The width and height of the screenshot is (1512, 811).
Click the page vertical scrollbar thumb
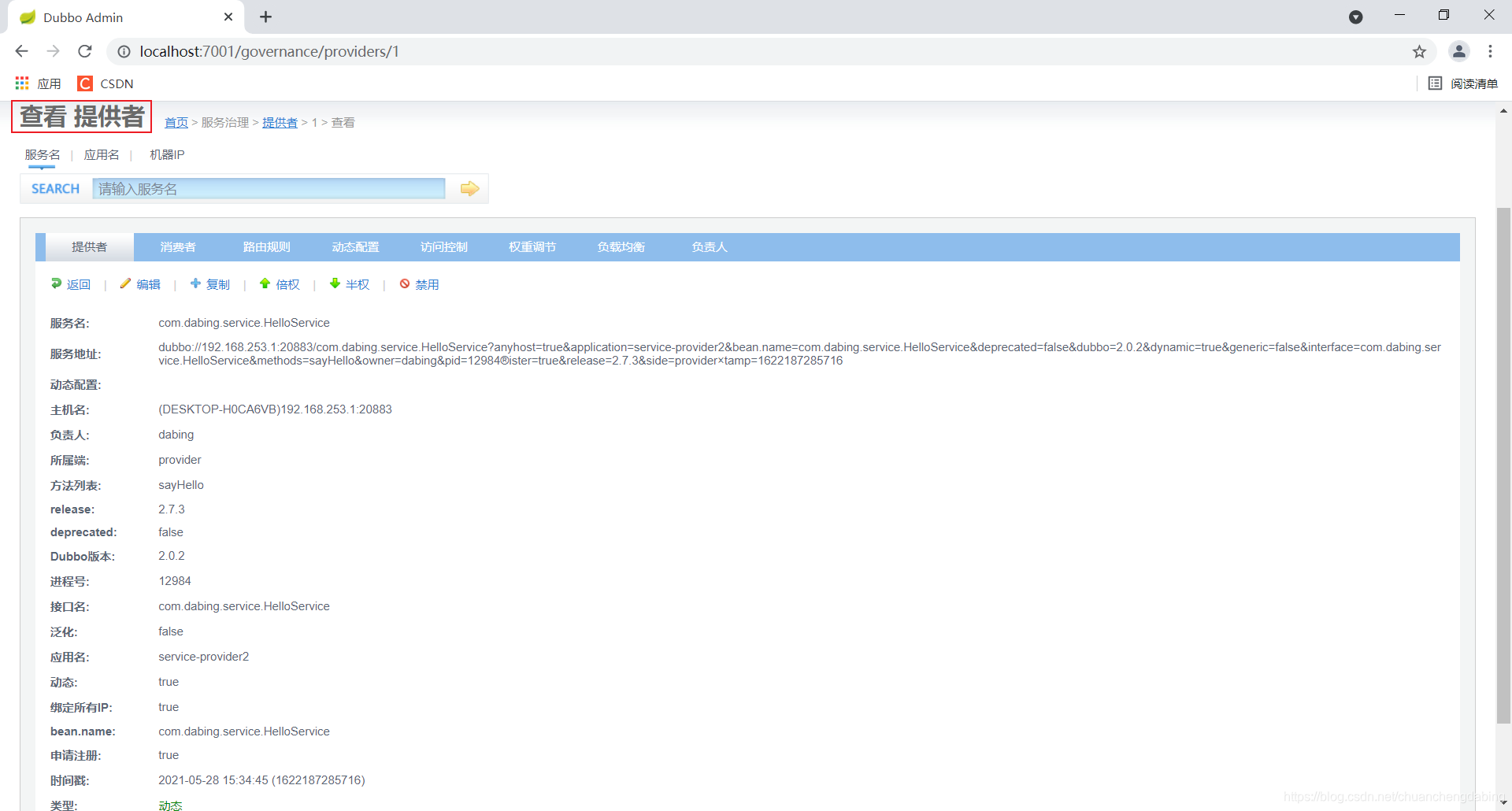click(1503, 465)
